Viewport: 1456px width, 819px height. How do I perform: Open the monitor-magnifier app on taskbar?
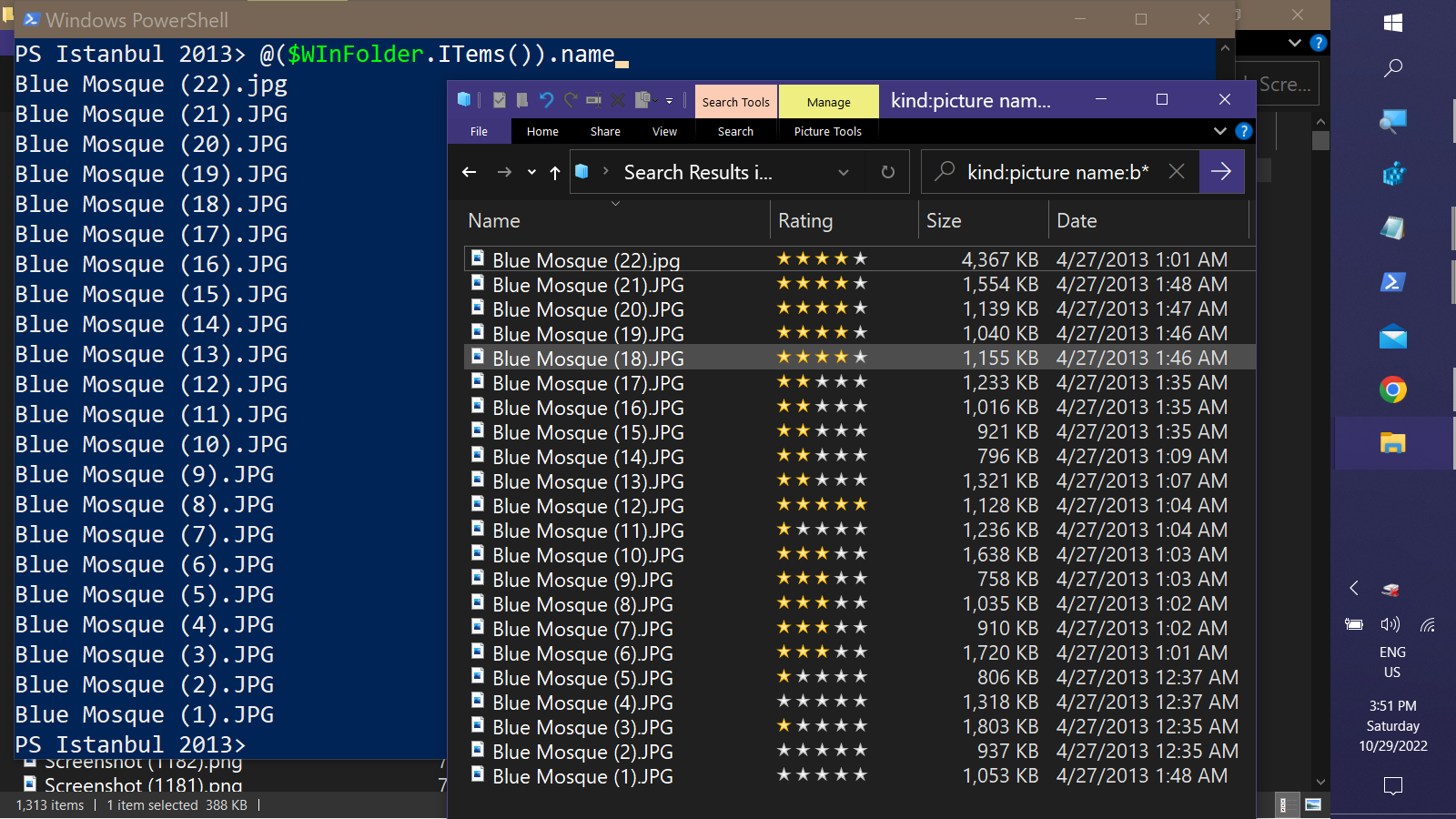point(1392,120)
